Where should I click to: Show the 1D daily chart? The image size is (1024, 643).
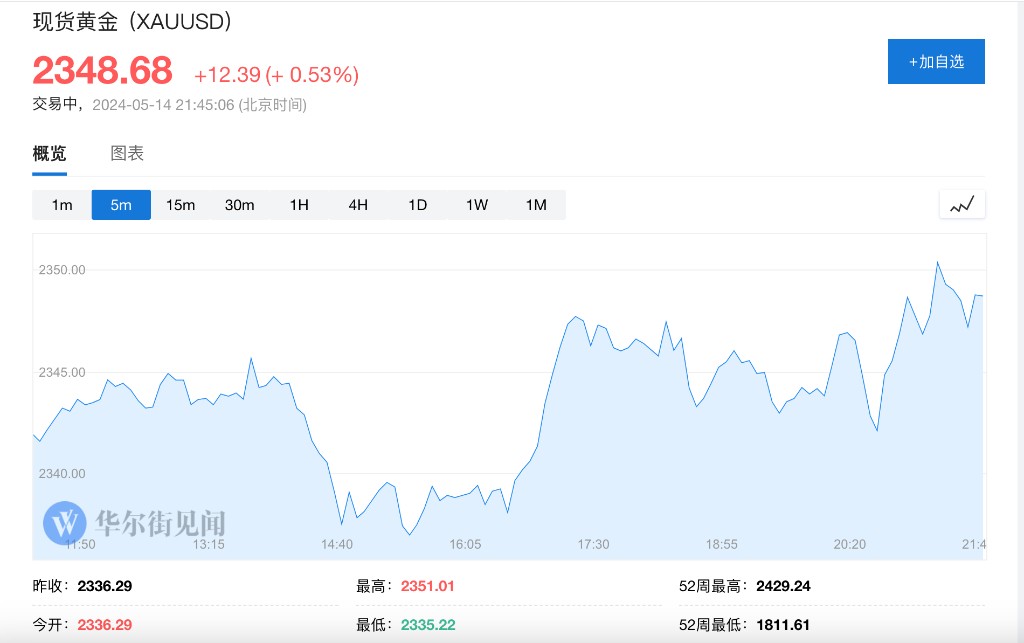(417, 205)
